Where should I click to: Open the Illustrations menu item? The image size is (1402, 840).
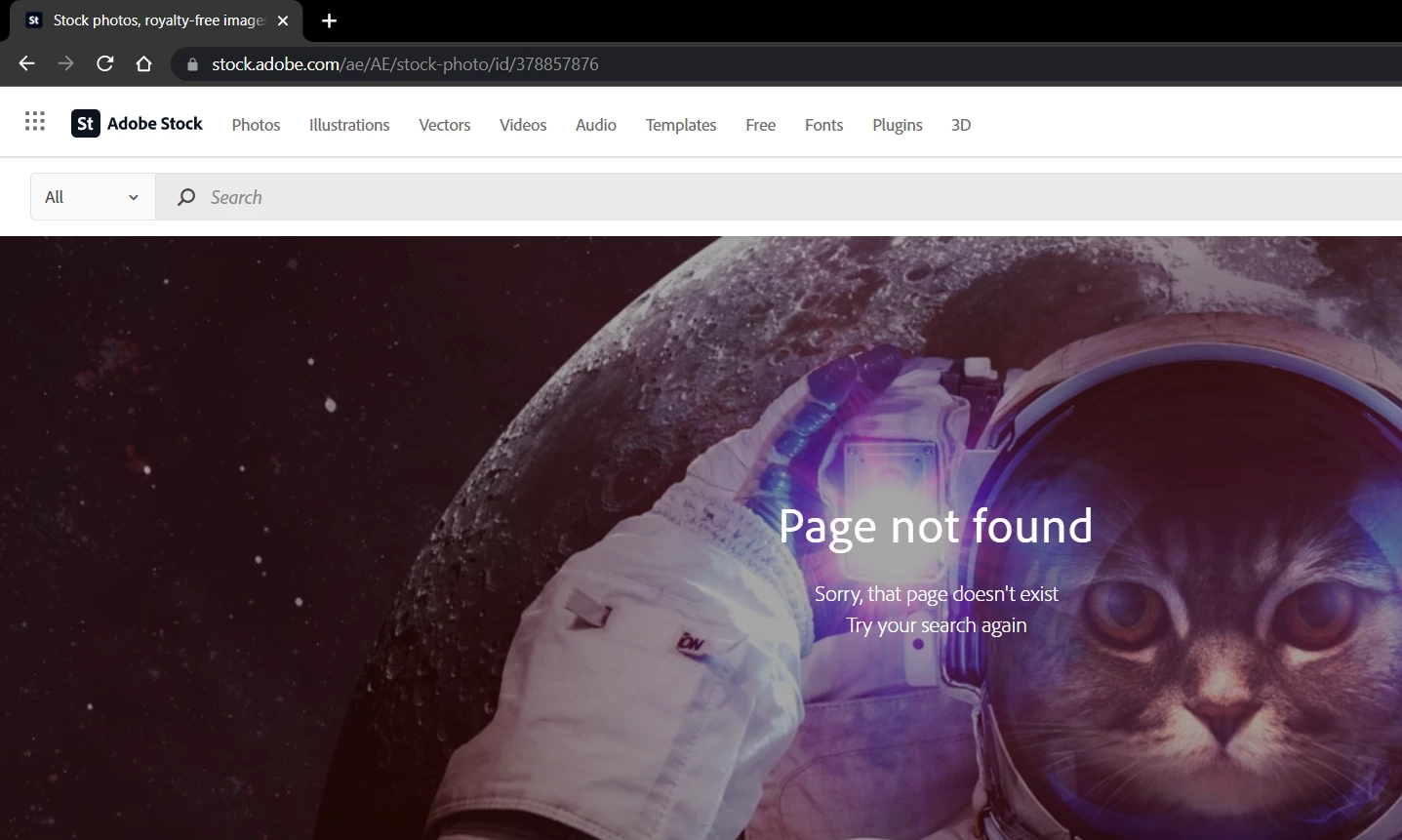click(349, 125)
